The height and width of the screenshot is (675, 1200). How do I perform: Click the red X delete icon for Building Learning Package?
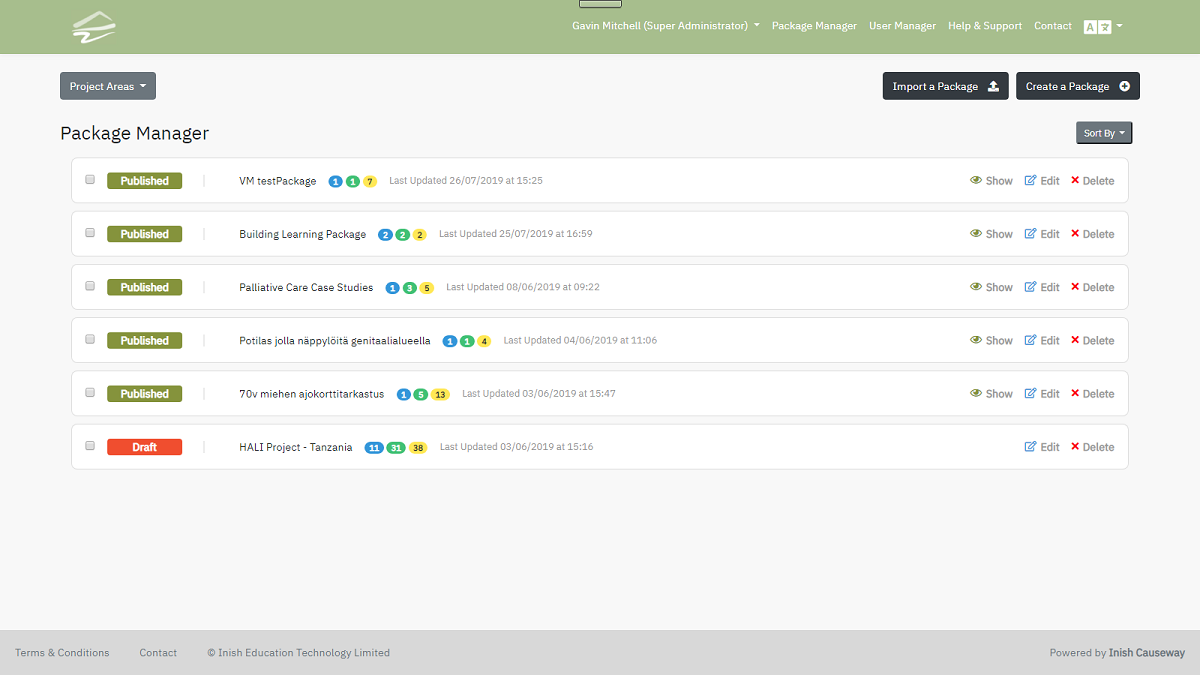point(1075,234)
